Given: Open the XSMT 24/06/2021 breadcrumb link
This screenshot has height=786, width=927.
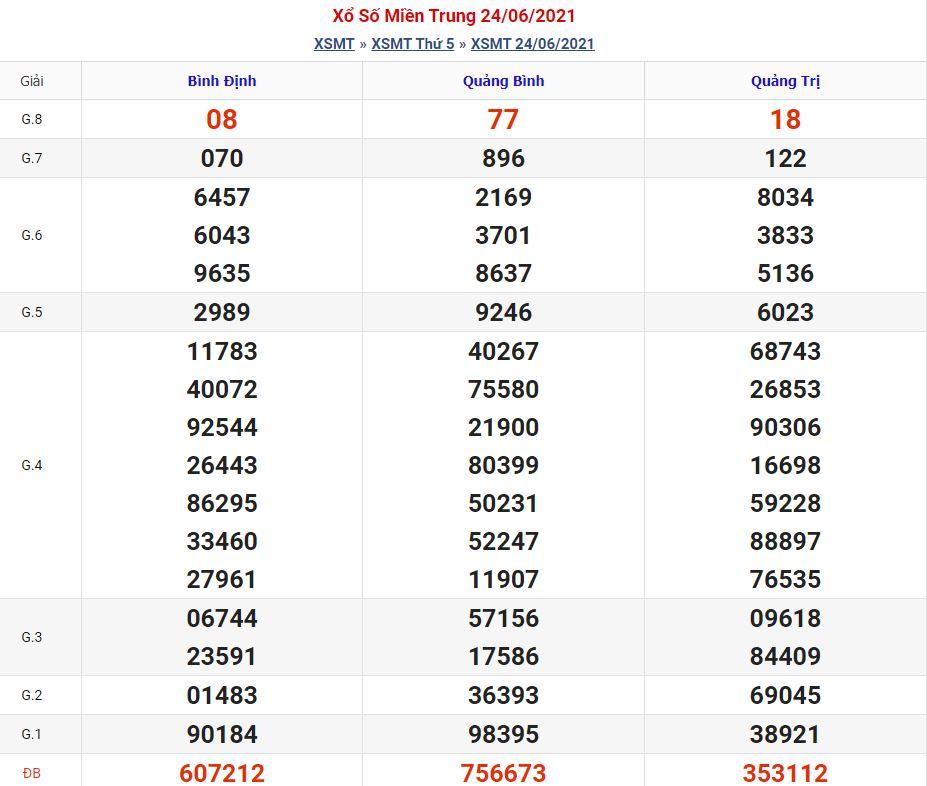Looking at the screenshot, I should (533, 44).
